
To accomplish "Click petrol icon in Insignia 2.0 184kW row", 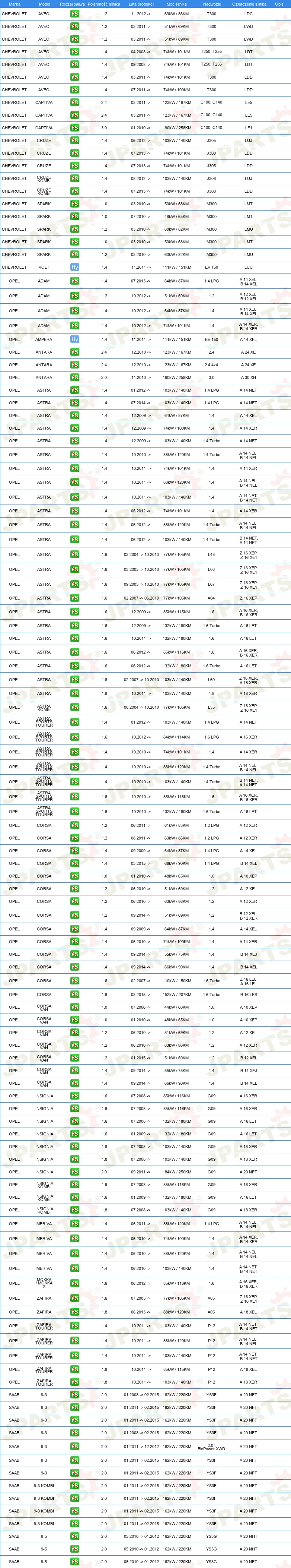I will (x=74, y=1172).
